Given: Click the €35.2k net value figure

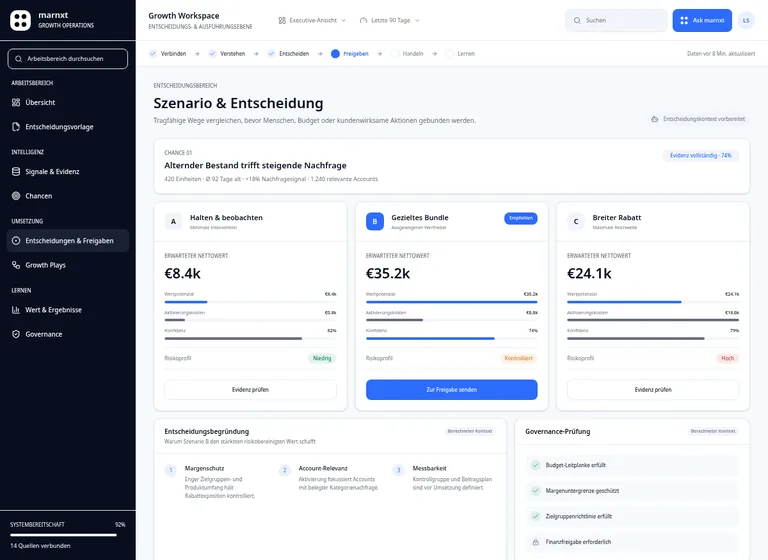Looking at the screenshot, I should pyautogui.click(x=388, y=273).
